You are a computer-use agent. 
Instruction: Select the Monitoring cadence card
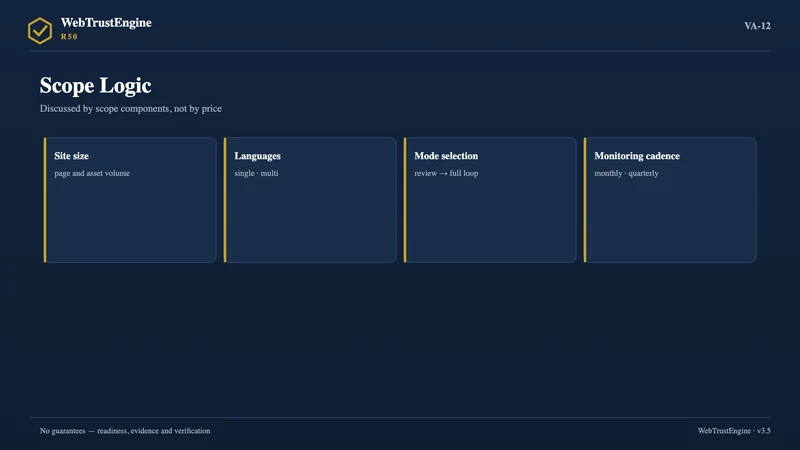coord(670,200)
